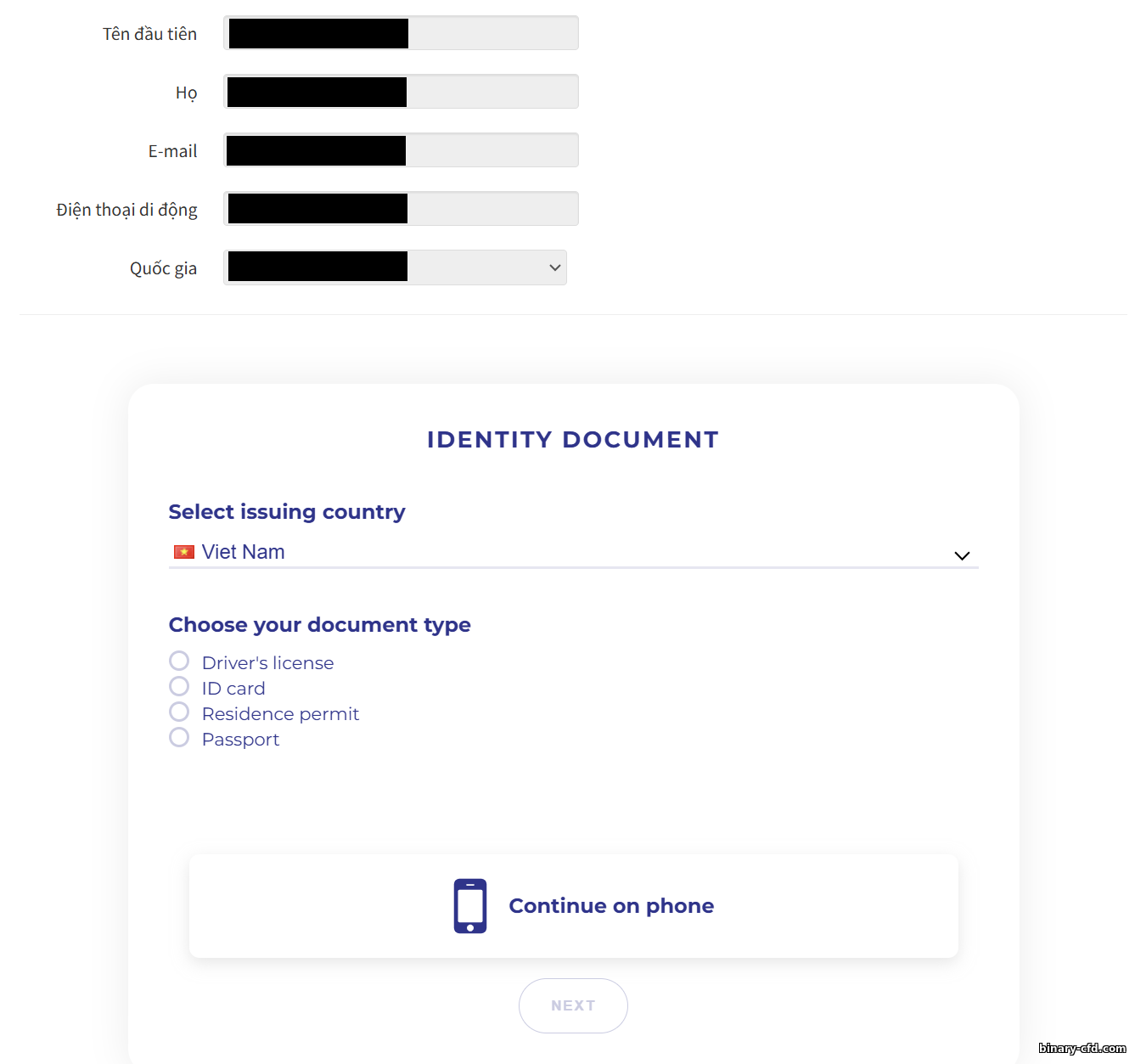This screenshot has width=1135, height=1064.
Task: Choose the Residence permit option
Action: [179, 712]
